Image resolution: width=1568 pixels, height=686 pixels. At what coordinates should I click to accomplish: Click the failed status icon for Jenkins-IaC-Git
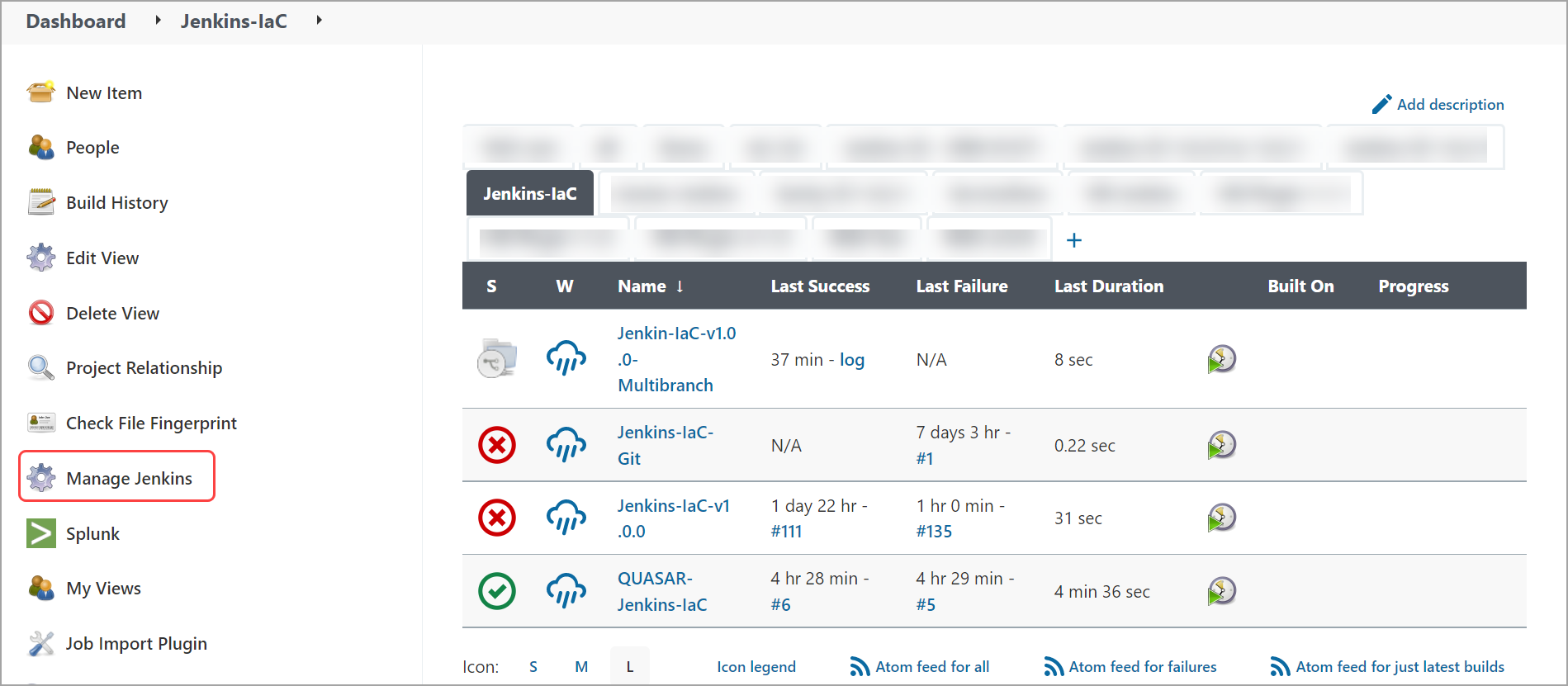(497, 445)
